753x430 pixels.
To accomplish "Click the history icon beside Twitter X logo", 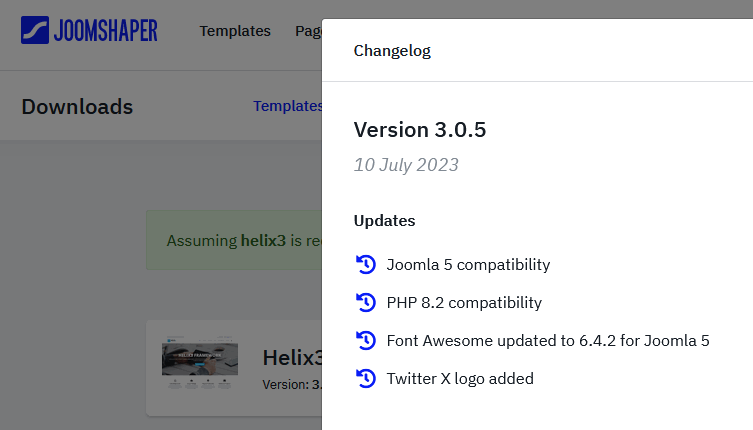I will pos(366,378).
